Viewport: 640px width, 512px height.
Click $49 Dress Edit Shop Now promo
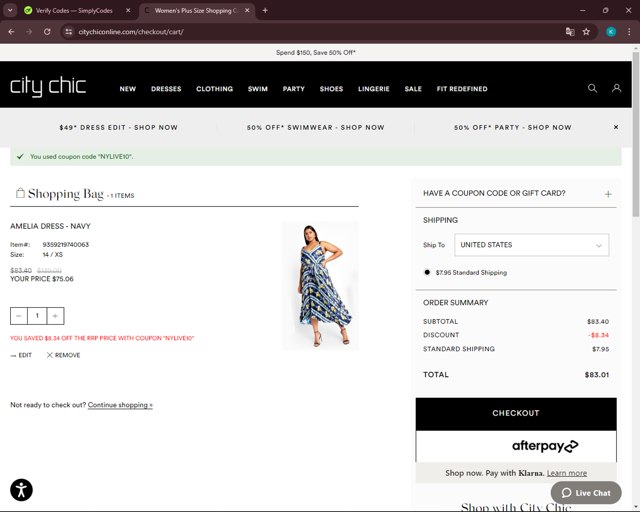[118, 127]
